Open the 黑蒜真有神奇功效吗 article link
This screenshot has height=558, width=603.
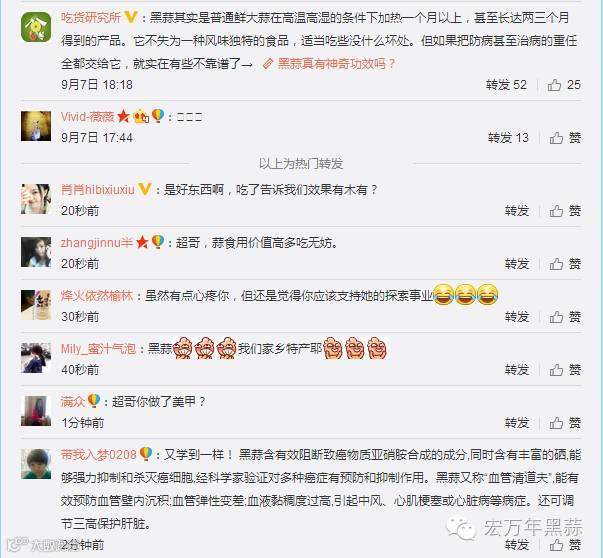click(x=329, y=63)
